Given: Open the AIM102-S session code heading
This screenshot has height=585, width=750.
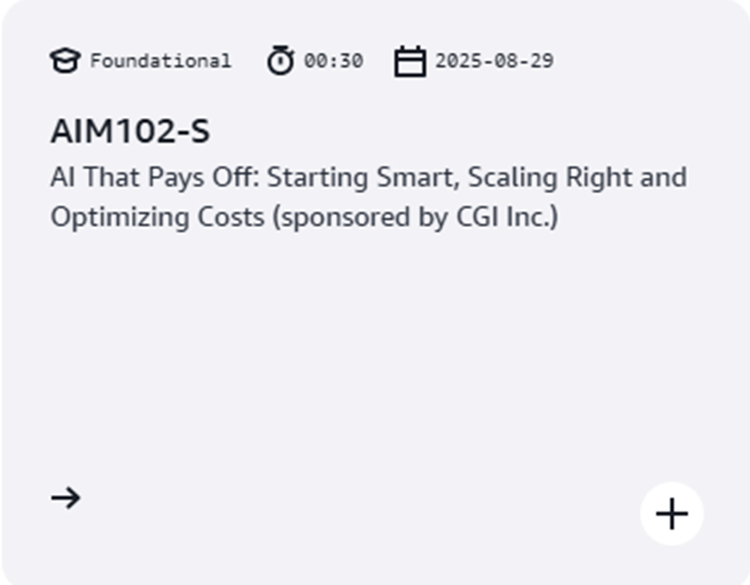Looking at the screenshot, I should tap(130, 132).
